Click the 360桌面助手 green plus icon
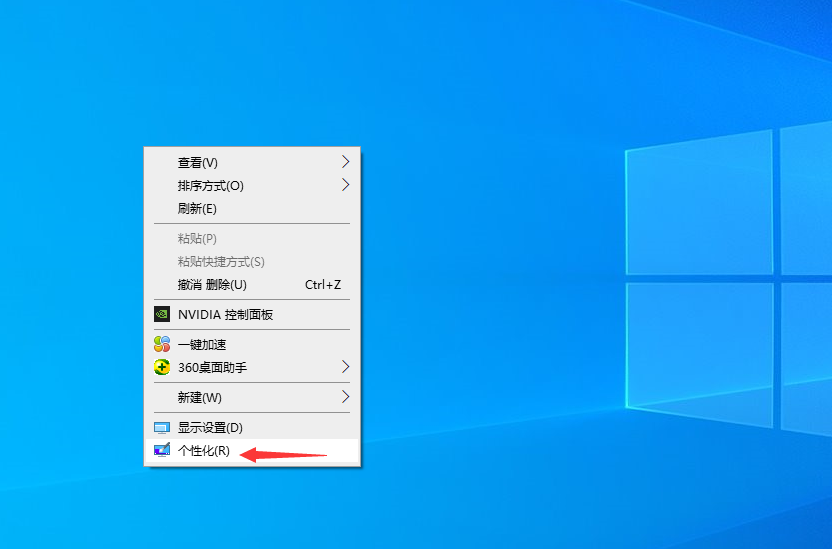This screenshot has width=832, height=549. pyautogui.click(x=162, y=367)
